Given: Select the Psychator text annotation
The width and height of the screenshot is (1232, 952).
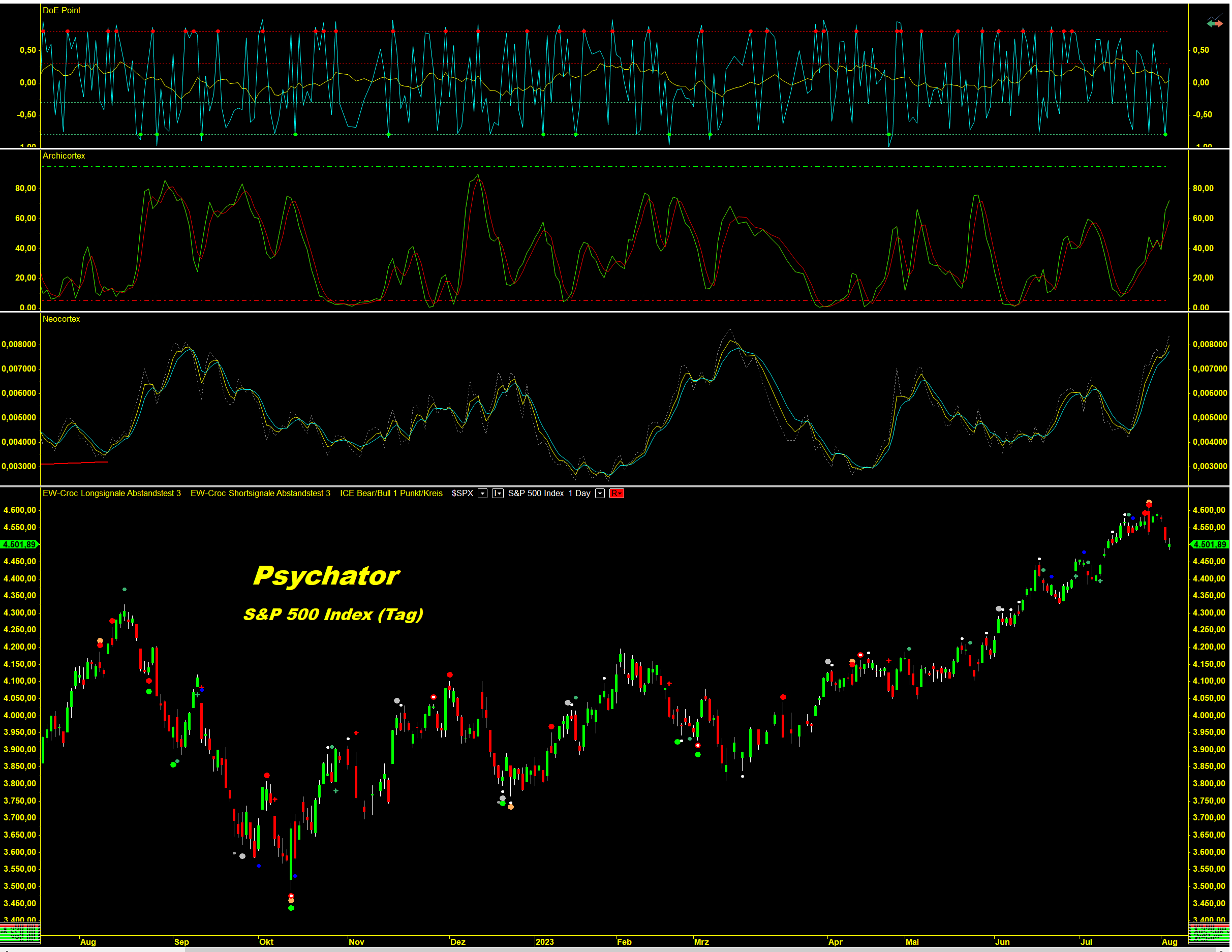Looking at the screenshot, I should click(x=326, y=576).
